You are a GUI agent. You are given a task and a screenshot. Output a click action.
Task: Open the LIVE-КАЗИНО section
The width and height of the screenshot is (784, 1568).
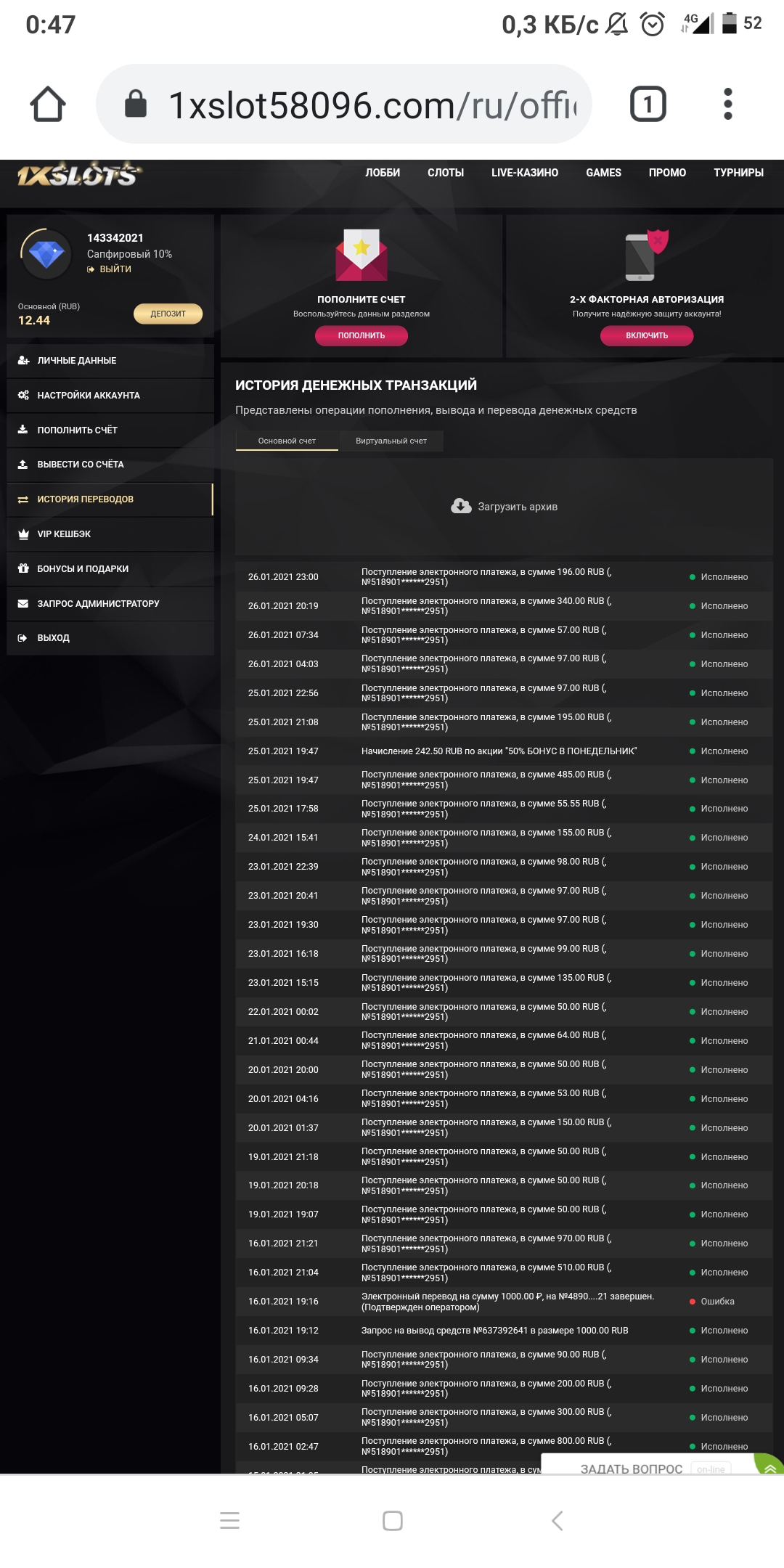[524, 173]
